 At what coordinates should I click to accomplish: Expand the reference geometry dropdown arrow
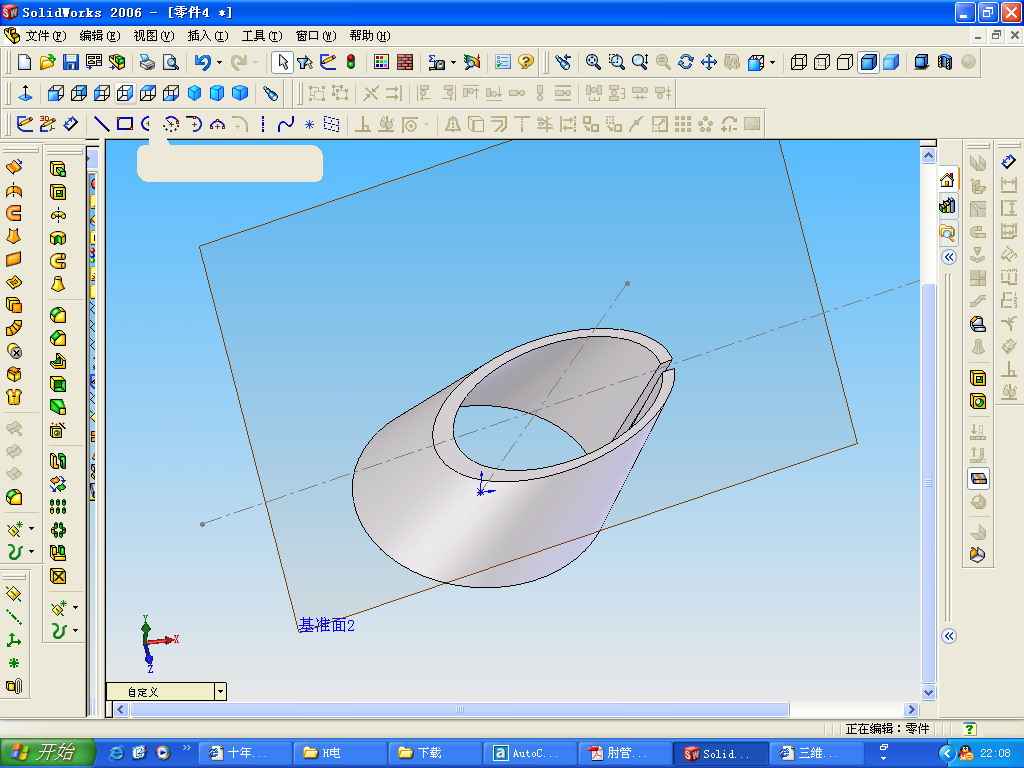click(x=31, y=528)
